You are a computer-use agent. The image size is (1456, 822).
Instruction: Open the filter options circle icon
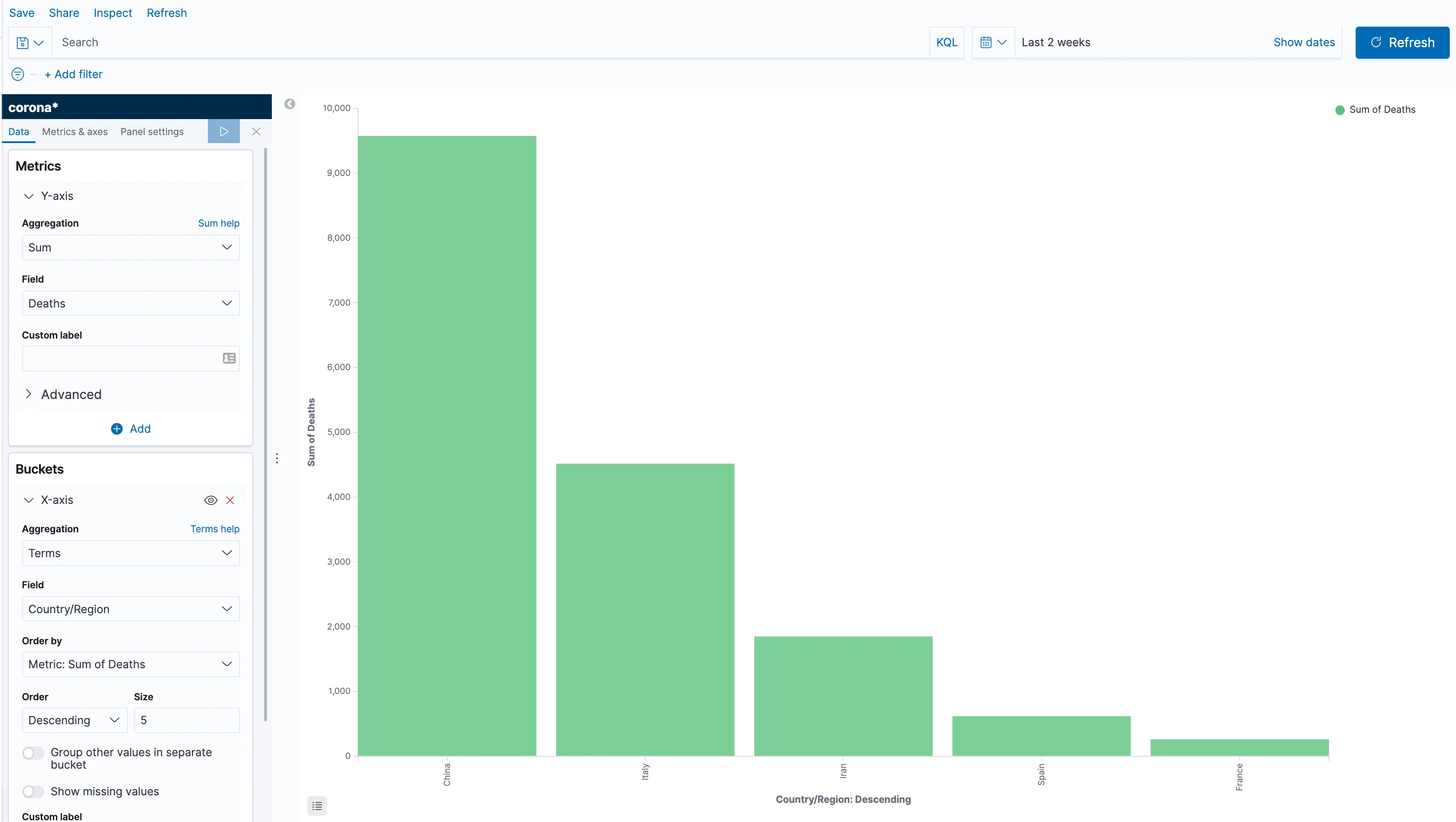[17, 74]
